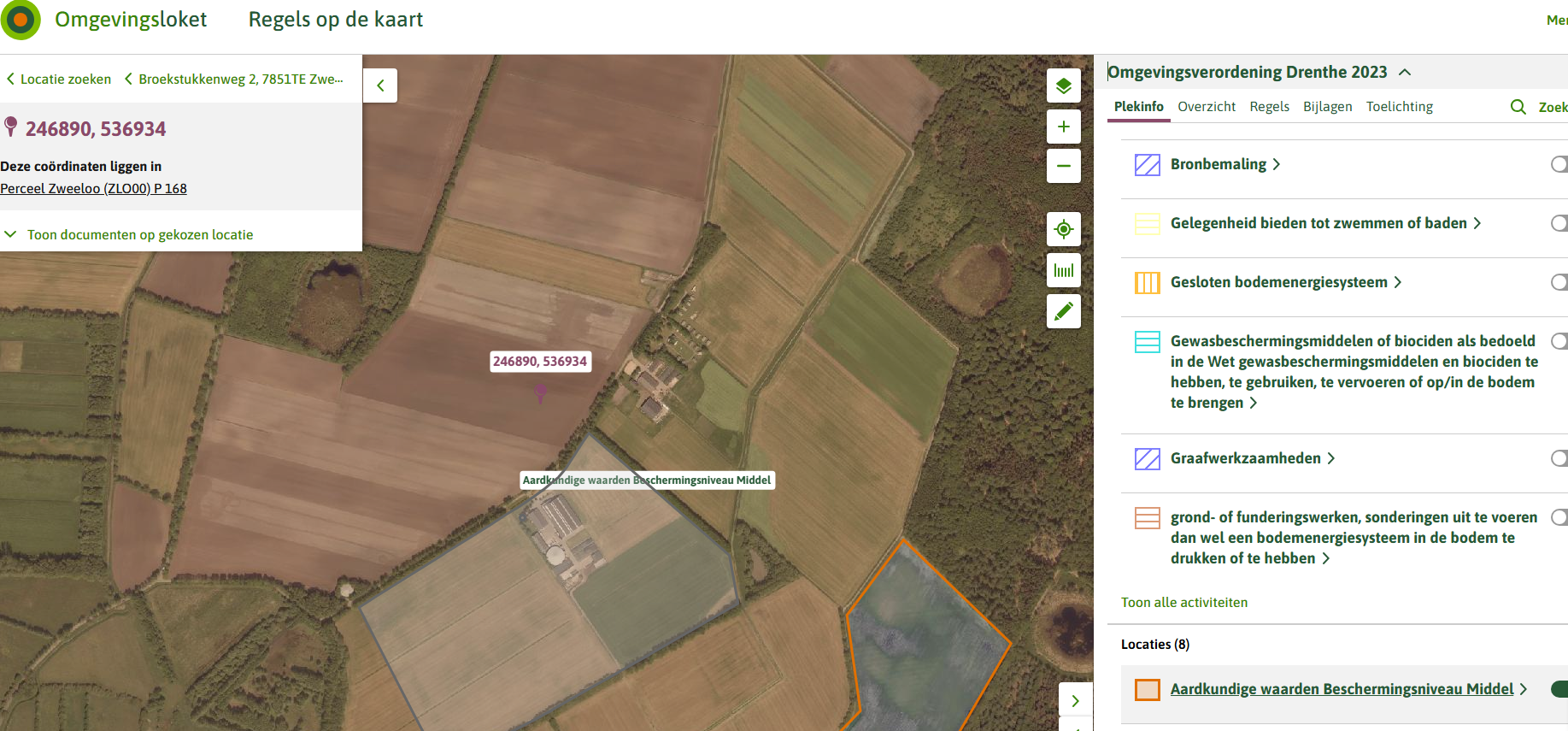Viewport: 1568px width, 731px height.
Task: Click the Bronbemaling legend symbol
Action: pos(1147,164)
